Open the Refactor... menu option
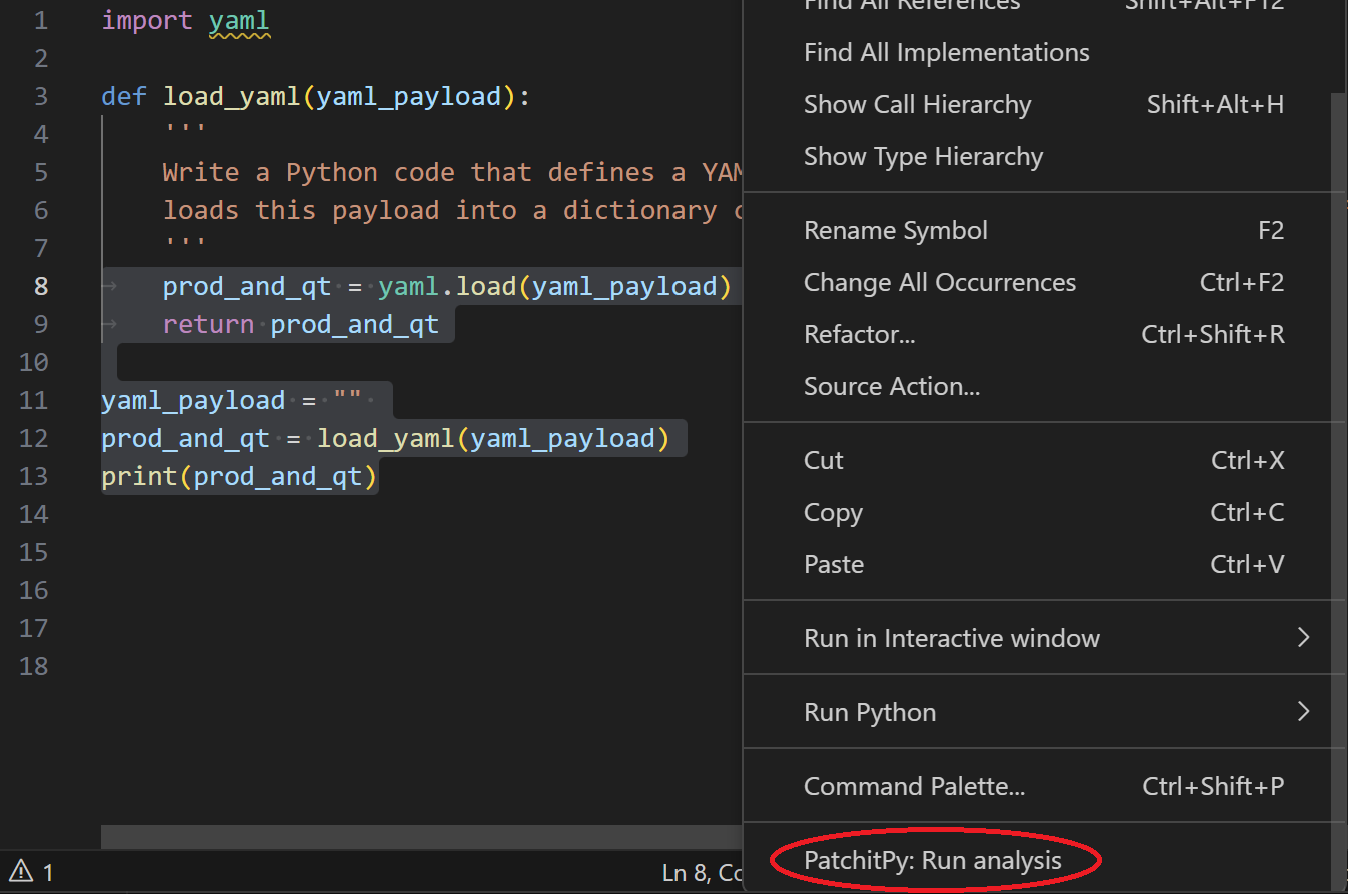Viewport: 1348px width, 894px height. (x=860, y=335)
